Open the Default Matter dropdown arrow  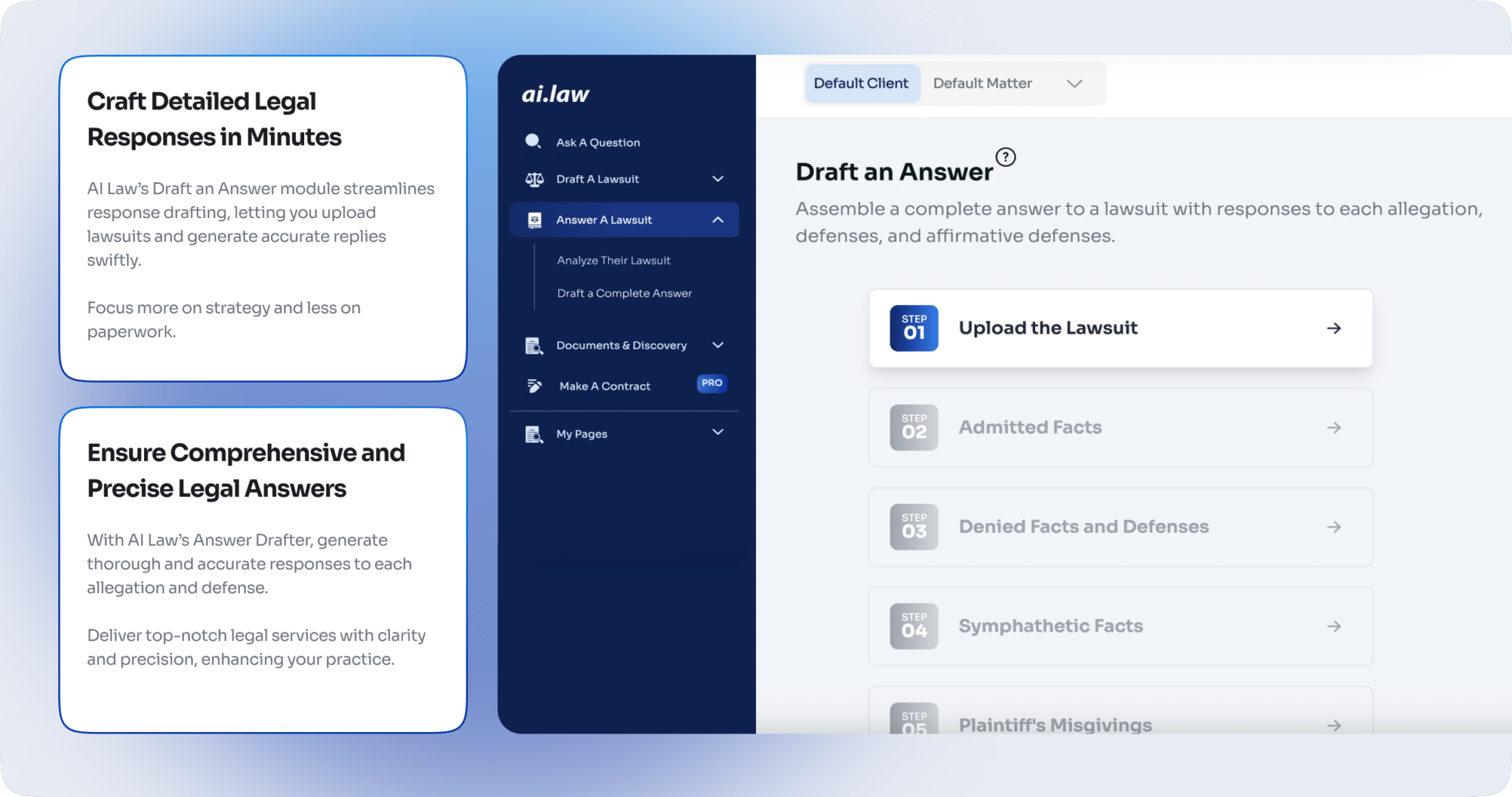(1074, 83)
